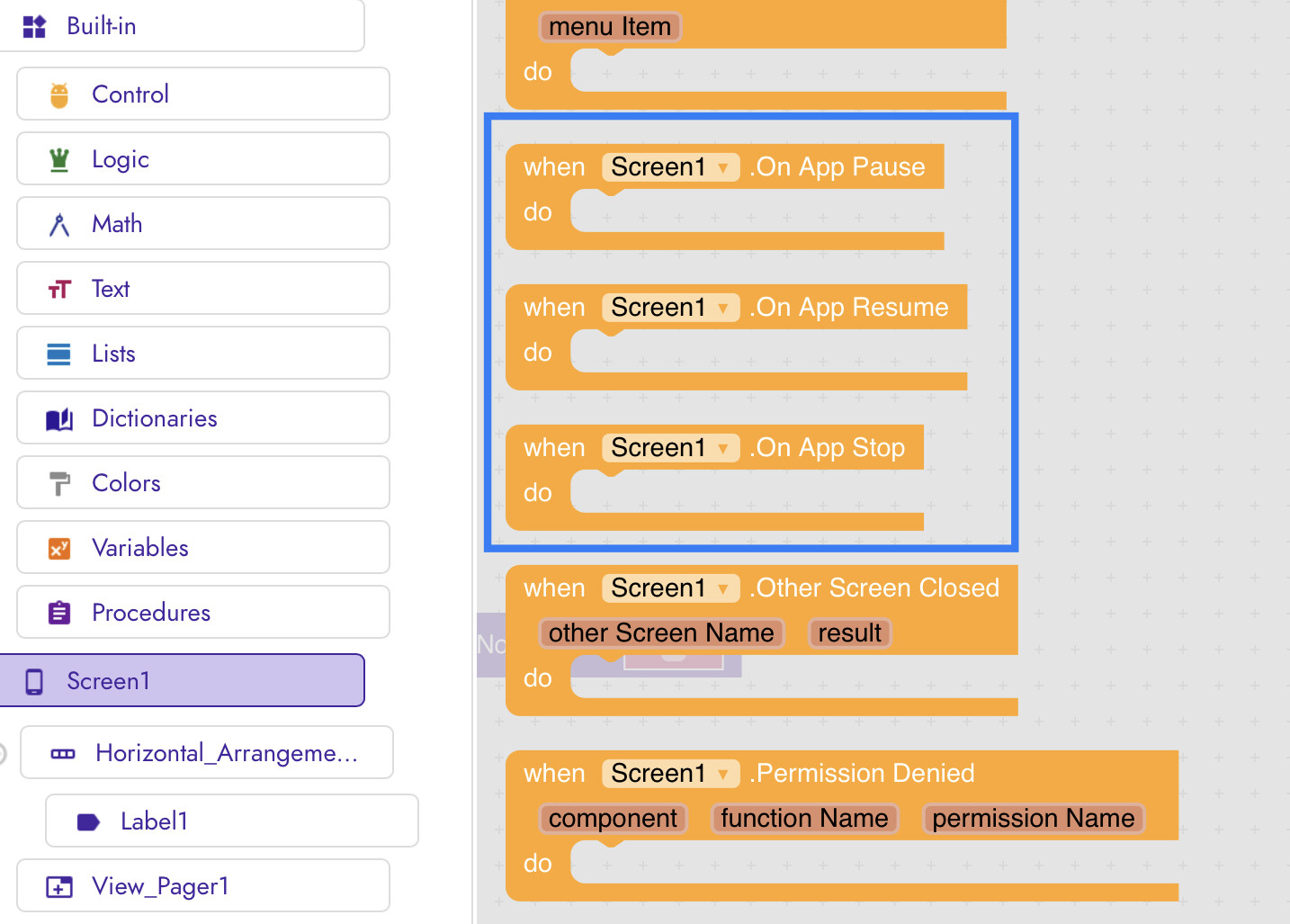Open Screen1 dropdown in Permission Denied block
This screenshot has width=1290, height=924.
coord(670,774)
